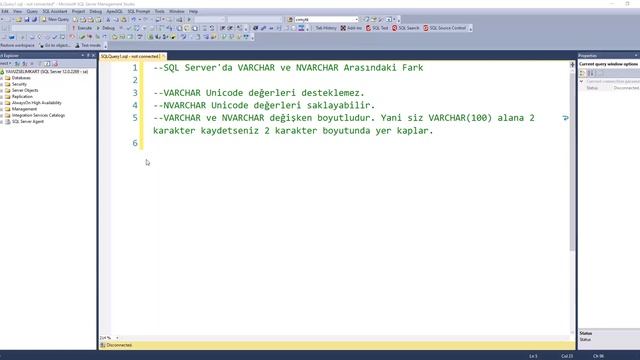Click the Status property row in Properties

coord(609,88)
